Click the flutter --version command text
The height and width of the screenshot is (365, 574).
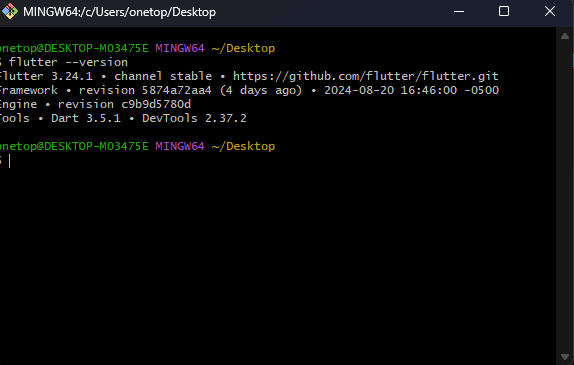[68, 62]
